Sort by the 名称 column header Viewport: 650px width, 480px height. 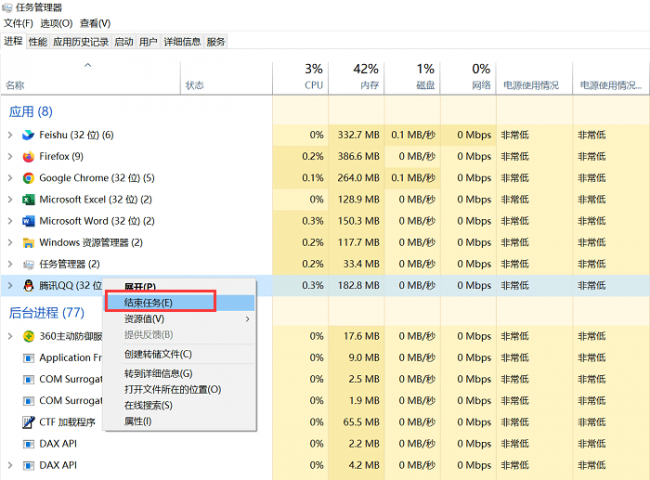(x=91, y=78)
